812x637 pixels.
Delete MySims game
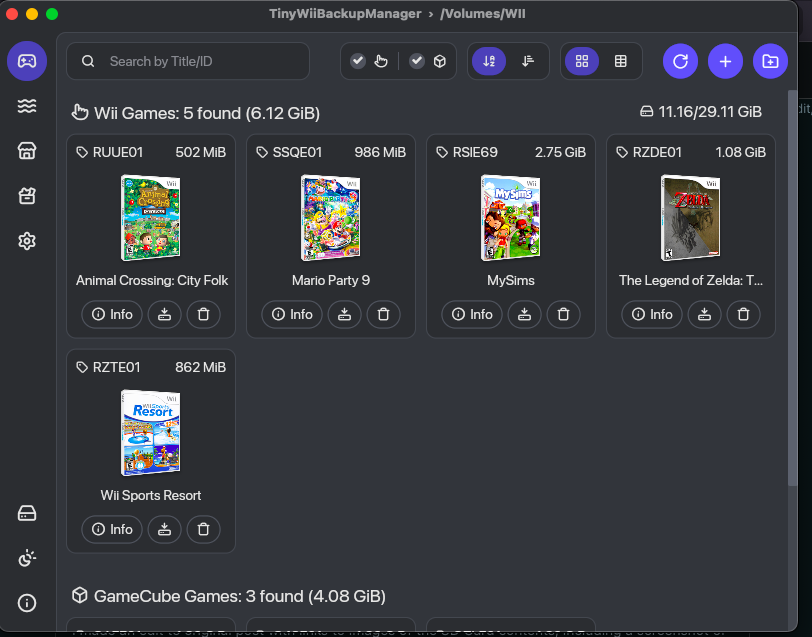pyautogui.click(x=563, y=314)
